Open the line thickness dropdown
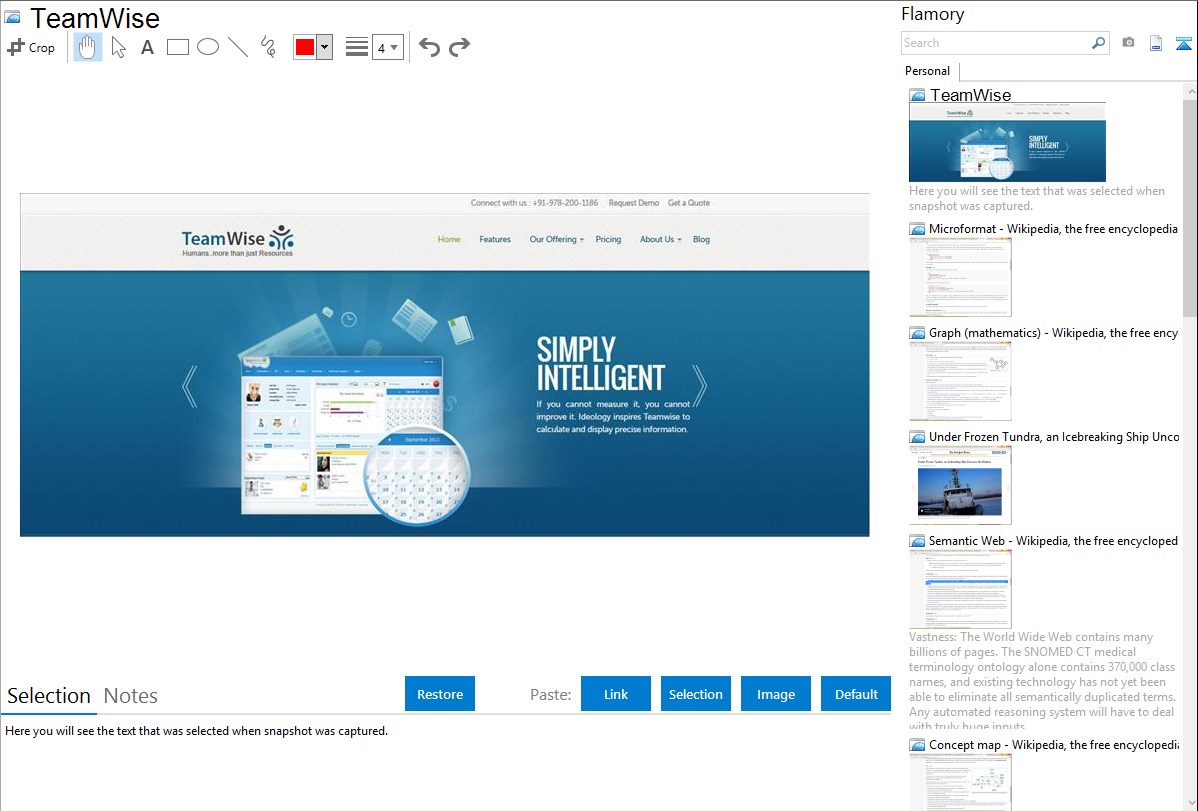This screenshot has width=1198, height=811. tap(387, 47)
